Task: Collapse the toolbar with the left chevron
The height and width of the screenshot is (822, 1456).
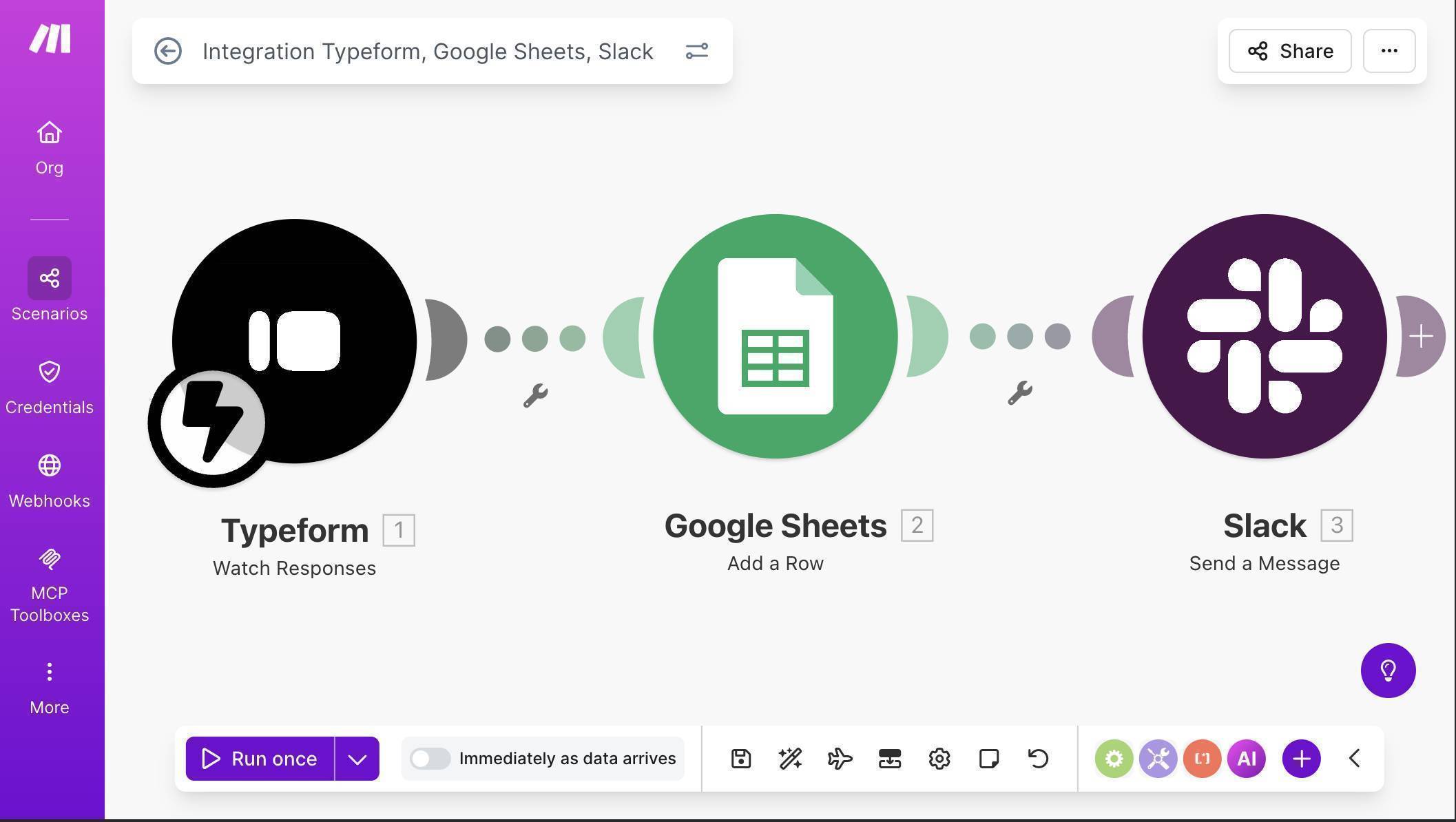Action: [x=1354, y=759]
